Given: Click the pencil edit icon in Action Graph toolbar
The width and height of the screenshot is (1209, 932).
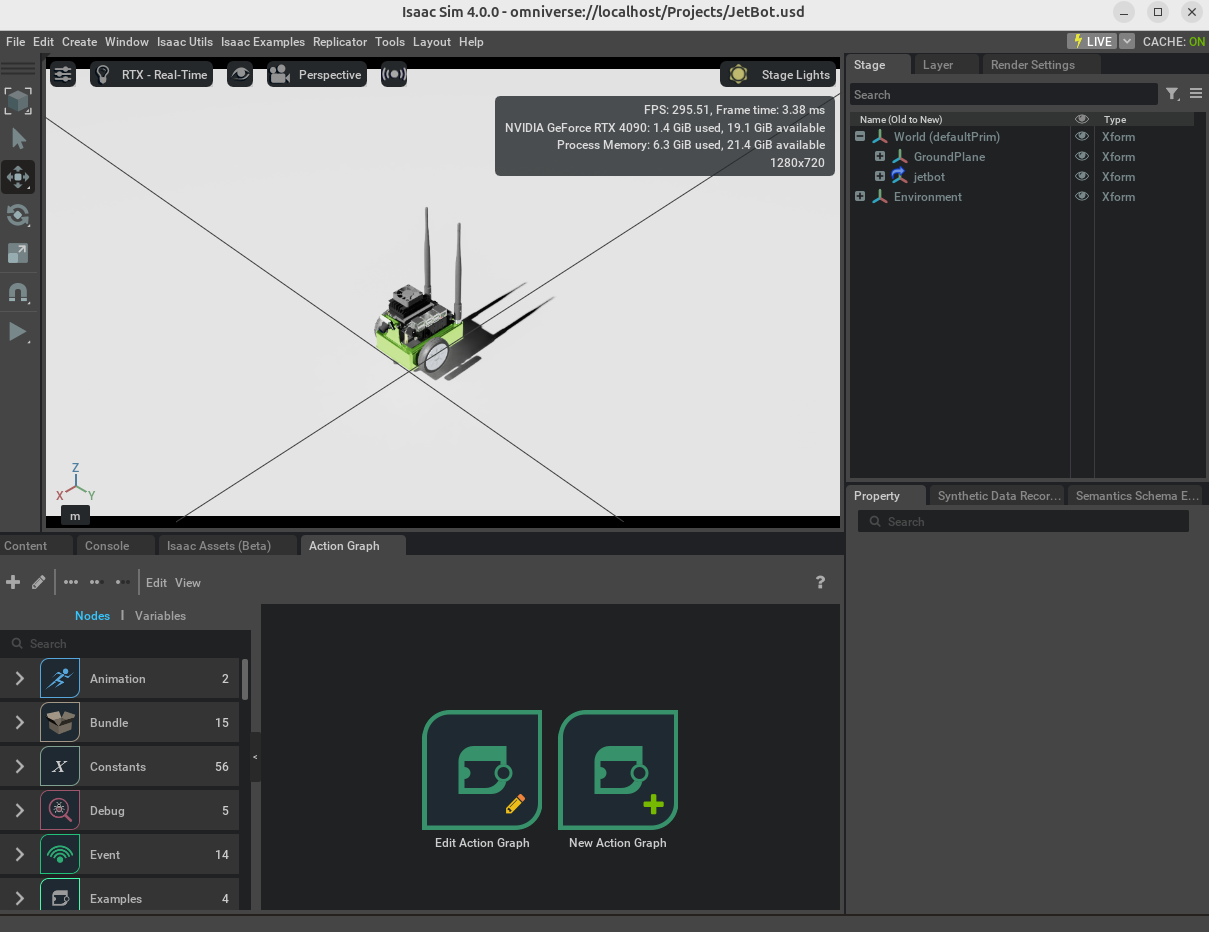Looking at the screenshot, I should pos(38,582).
